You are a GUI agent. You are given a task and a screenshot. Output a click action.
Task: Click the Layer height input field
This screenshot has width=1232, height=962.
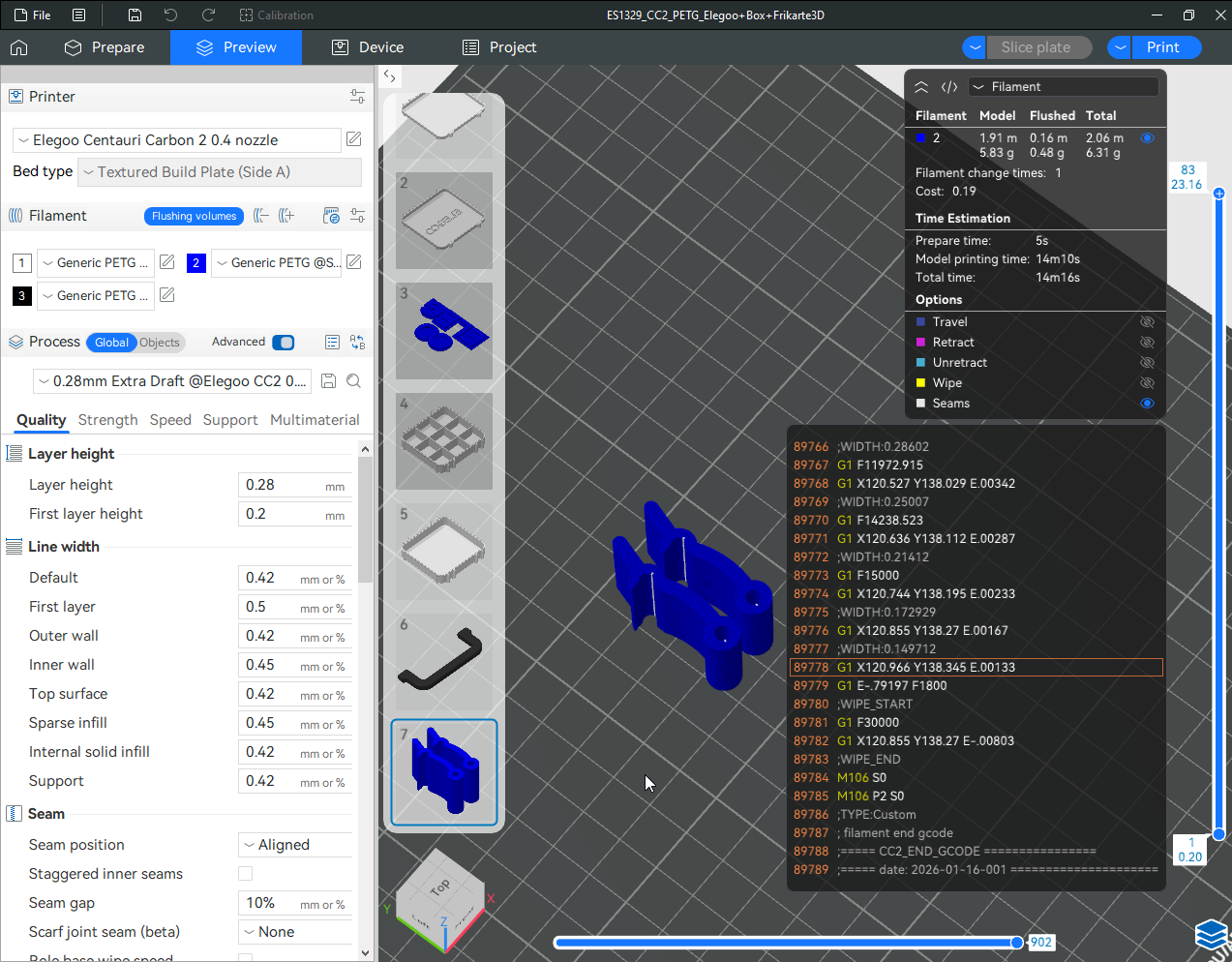[294, 485]
